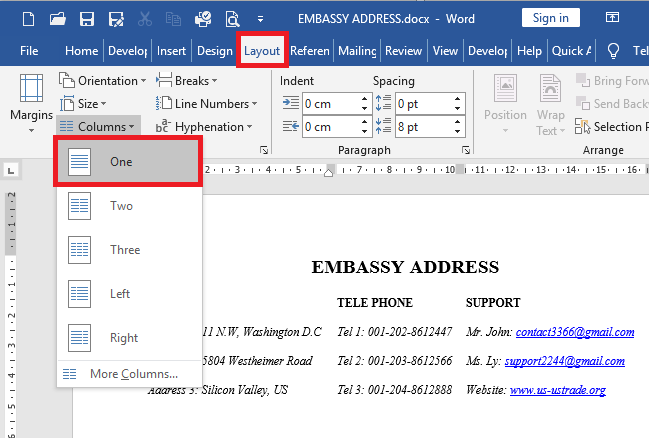Open the Review tab

404,51
